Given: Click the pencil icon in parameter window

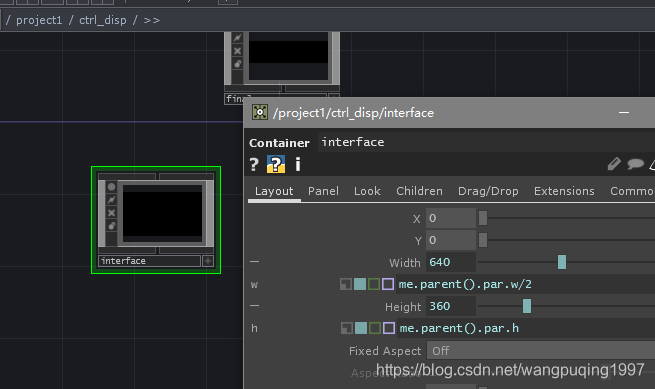Looking at the screenshot, I should [x=614, y=164].
